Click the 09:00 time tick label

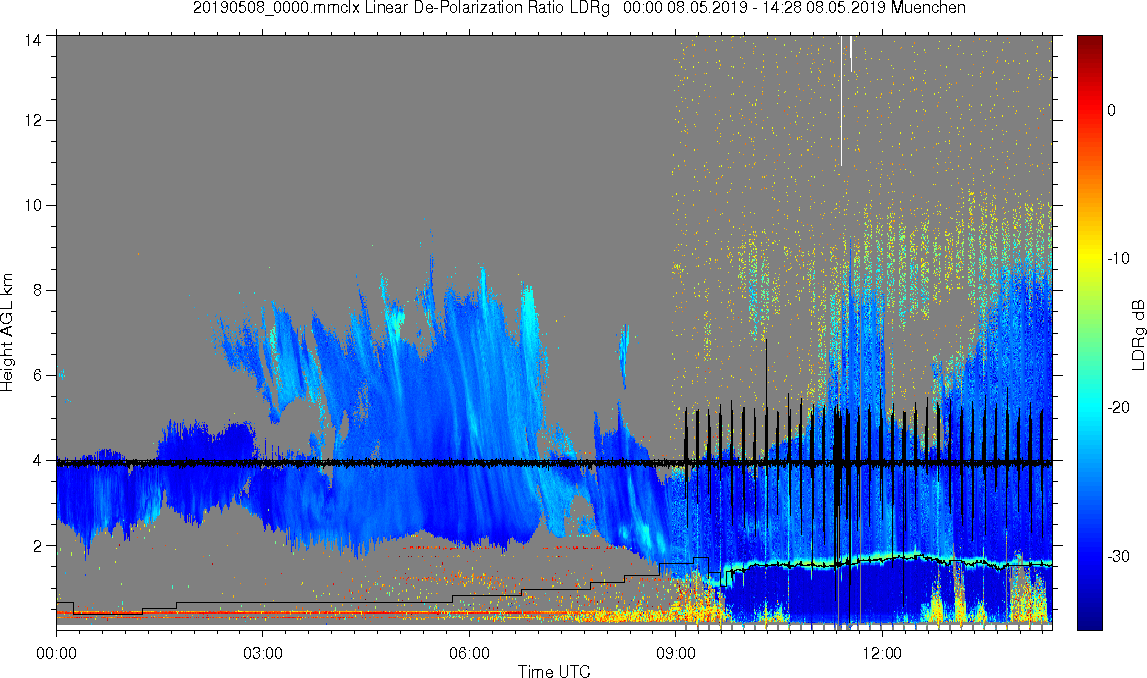675,653
